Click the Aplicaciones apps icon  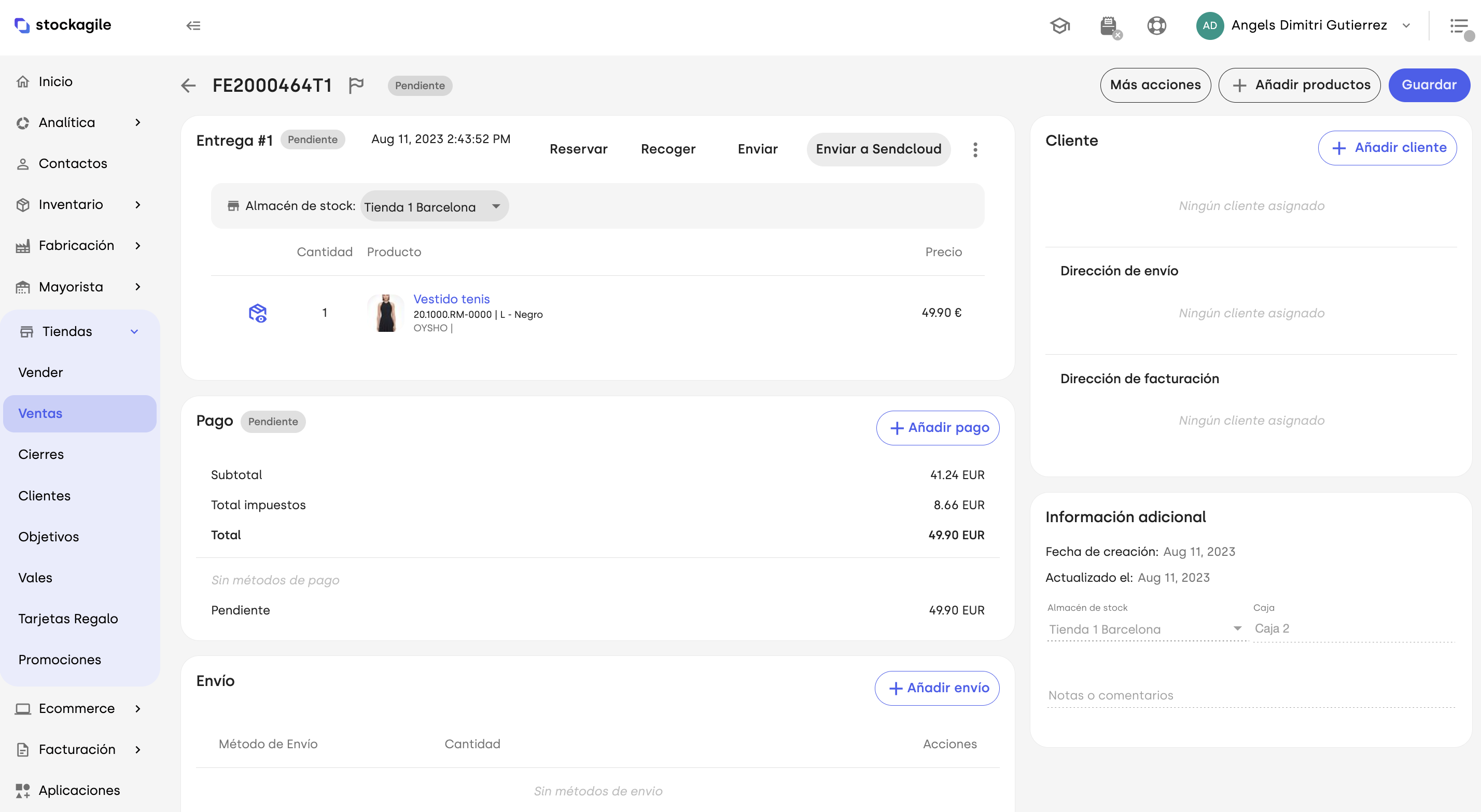(x=23, y=791)
